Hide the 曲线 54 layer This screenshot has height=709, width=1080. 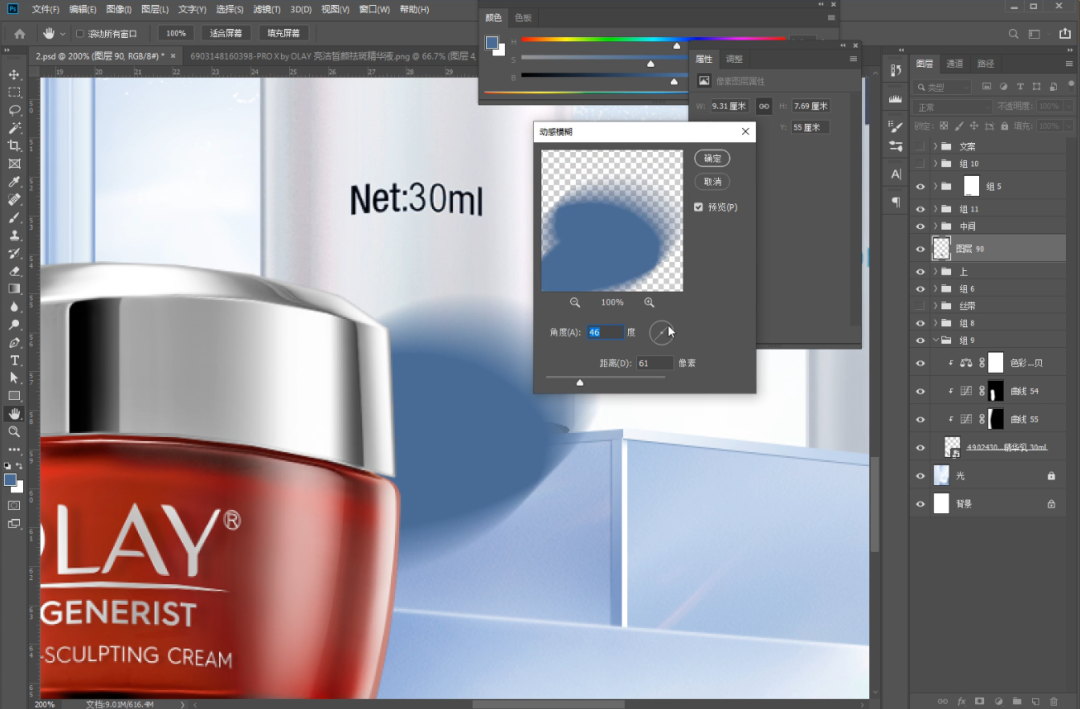tap(920, 391)
